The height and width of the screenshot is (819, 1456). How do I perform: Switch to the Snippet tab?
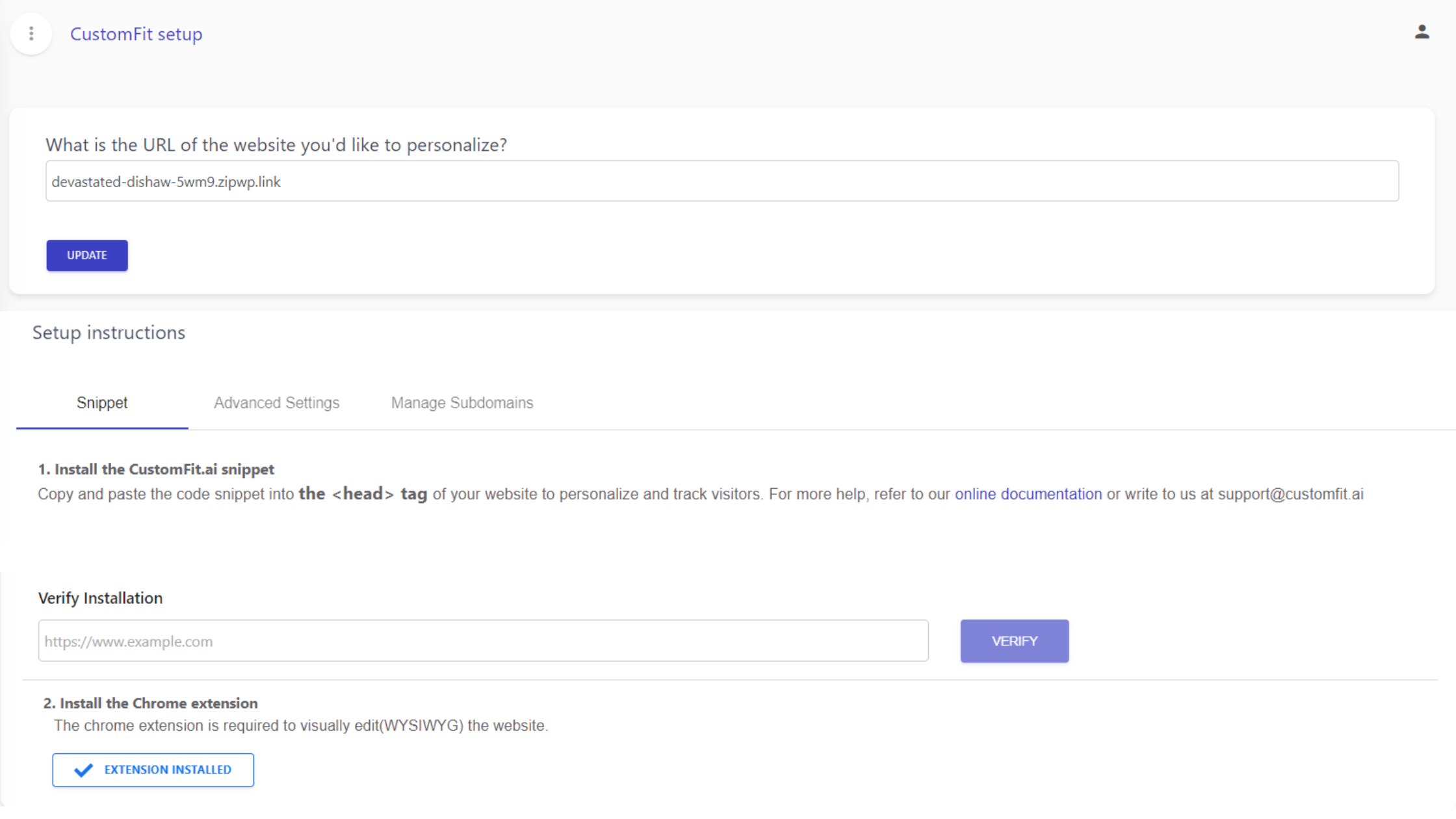tap(102, 403)
